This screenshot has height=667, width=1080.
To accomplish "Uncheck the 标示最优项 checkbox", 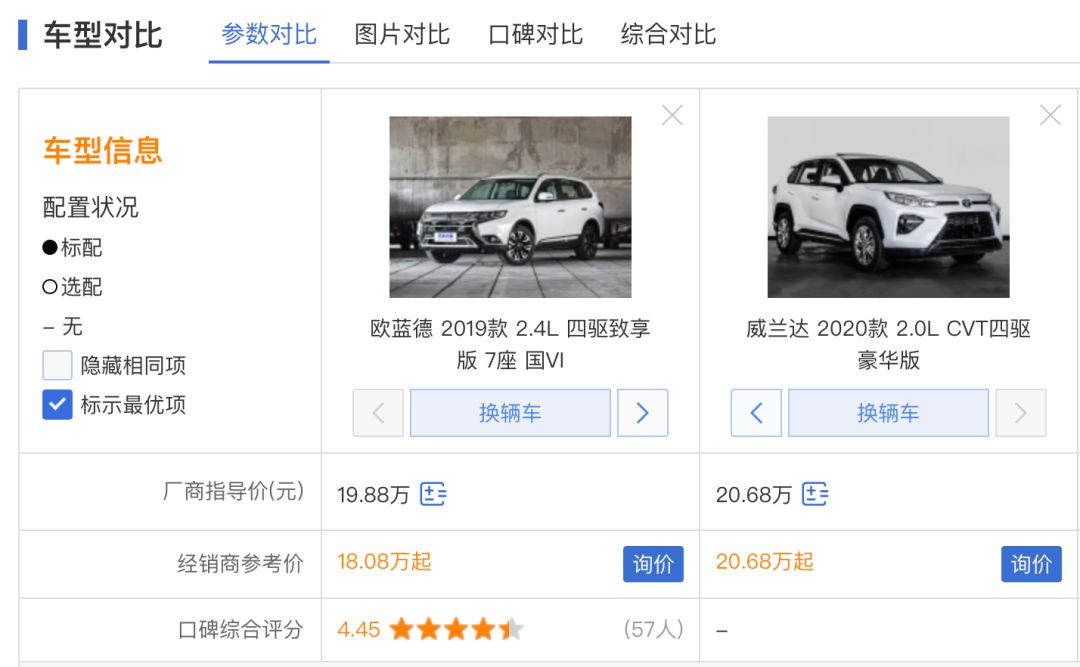I will pos(57,405).
